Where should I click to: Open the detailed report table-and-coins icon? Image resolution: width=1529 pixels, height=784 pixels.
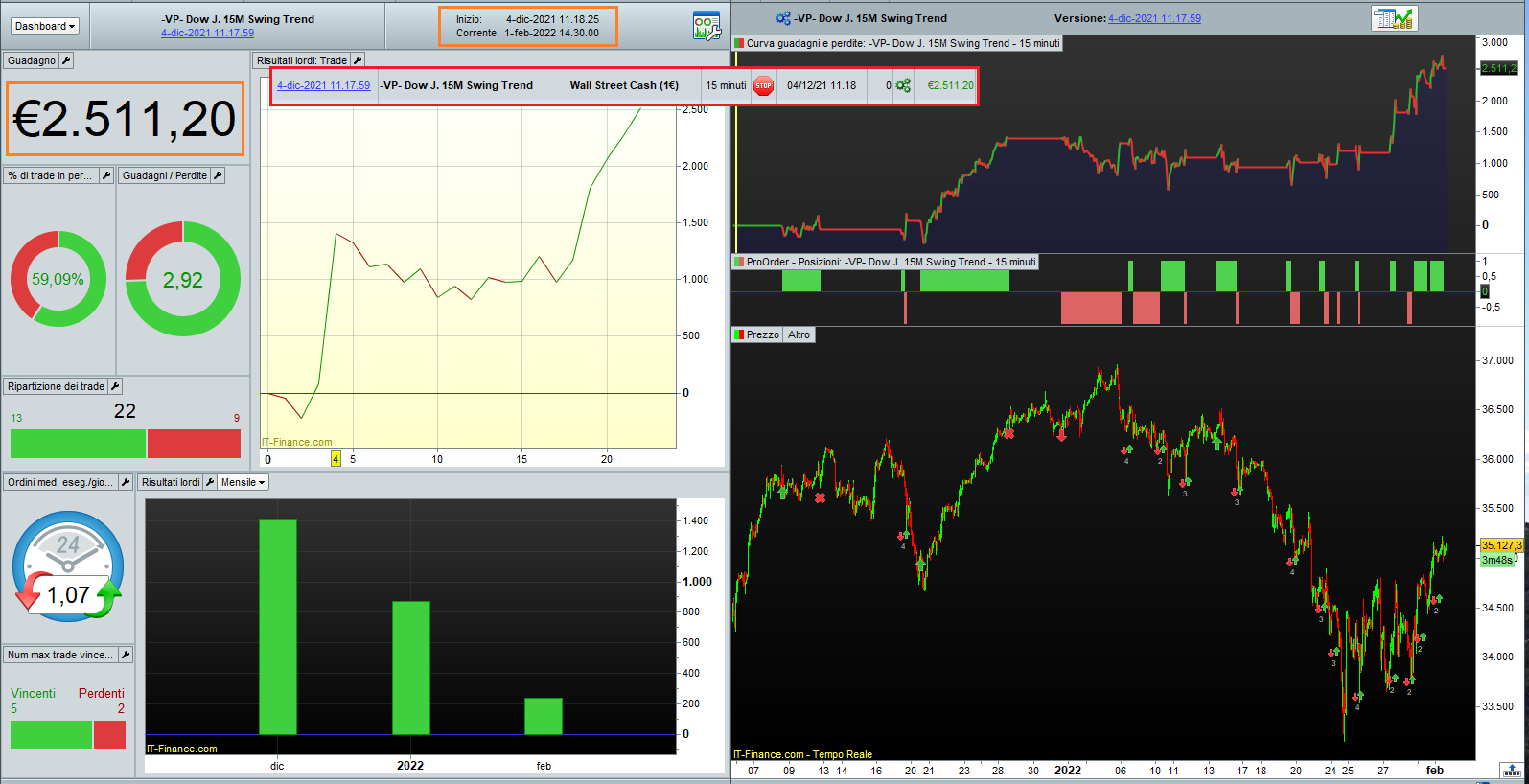(x=1394, y=18)
